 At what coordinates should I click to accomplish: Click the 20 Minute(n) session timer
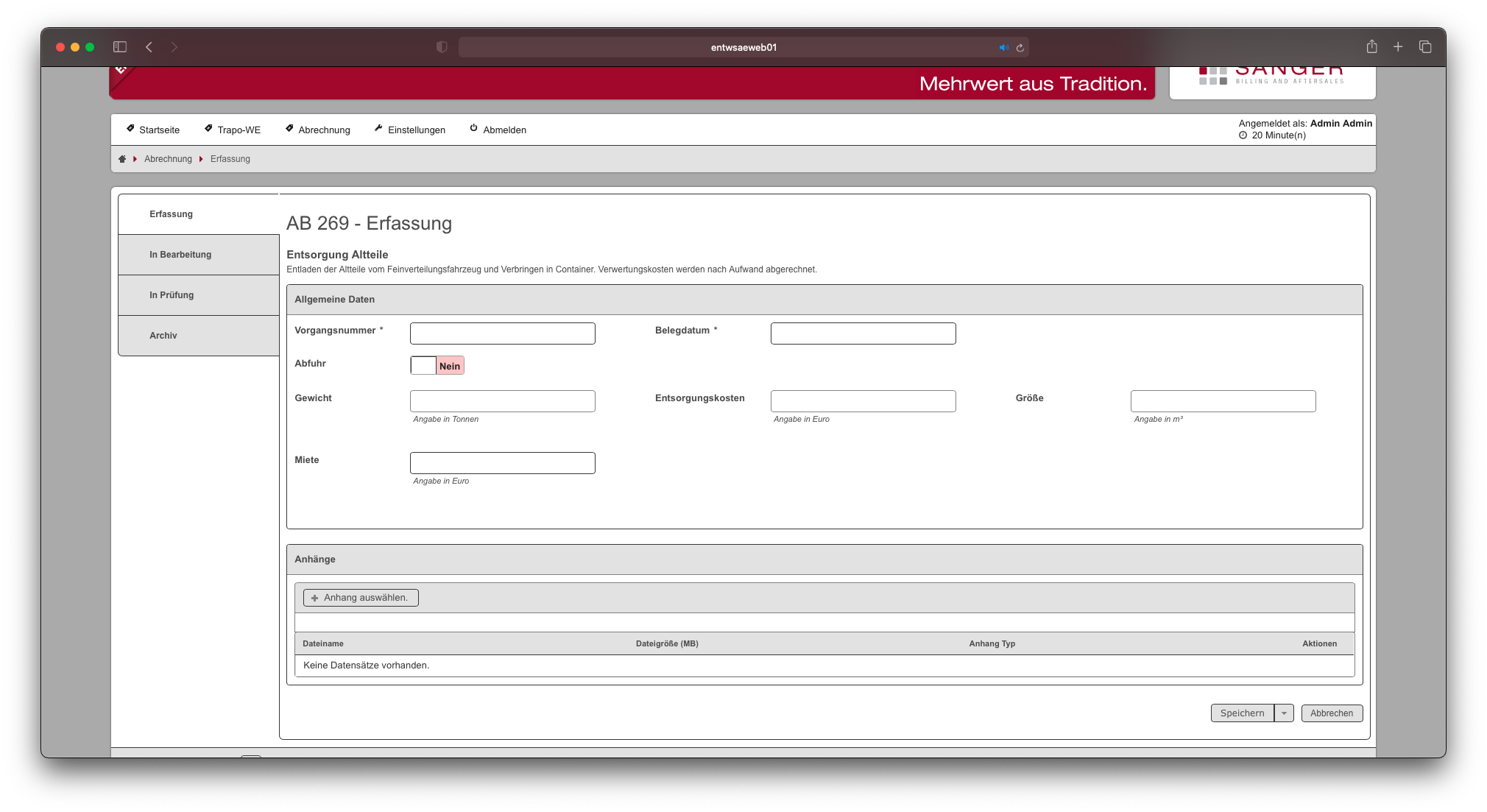1272,135
